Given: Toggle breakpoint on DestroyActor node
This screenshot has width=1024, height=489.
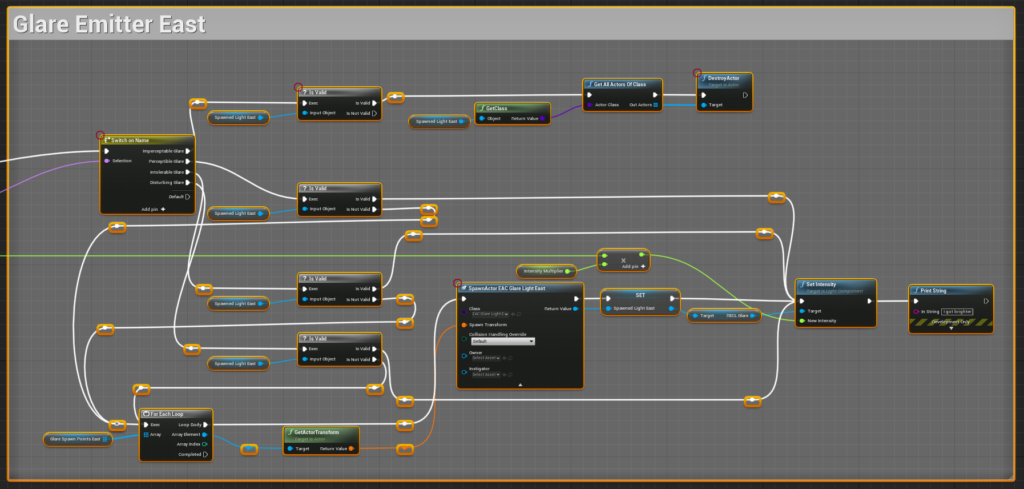Looking at the screenshot, I should (x=698, y=73).
